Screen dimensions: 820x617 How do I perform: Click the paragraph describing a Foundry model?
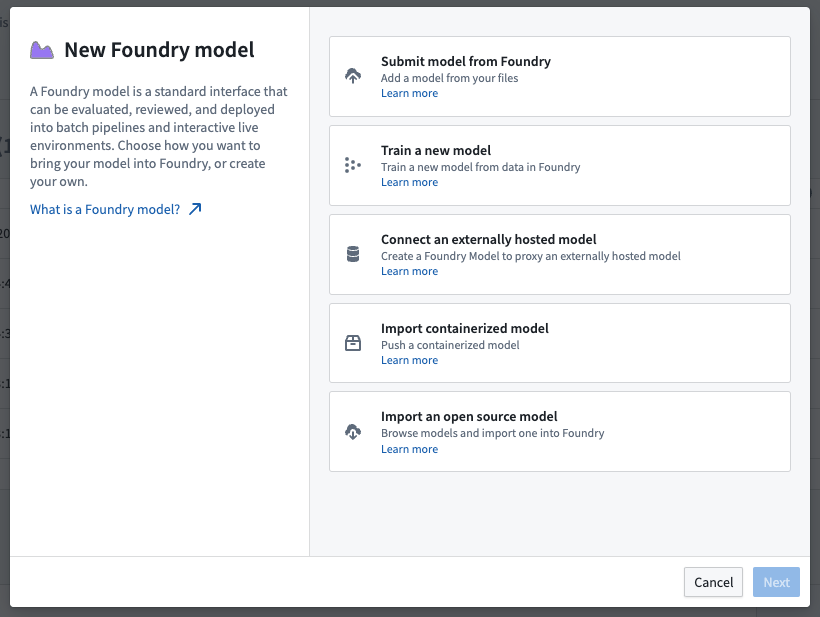(x=158, y=136)
